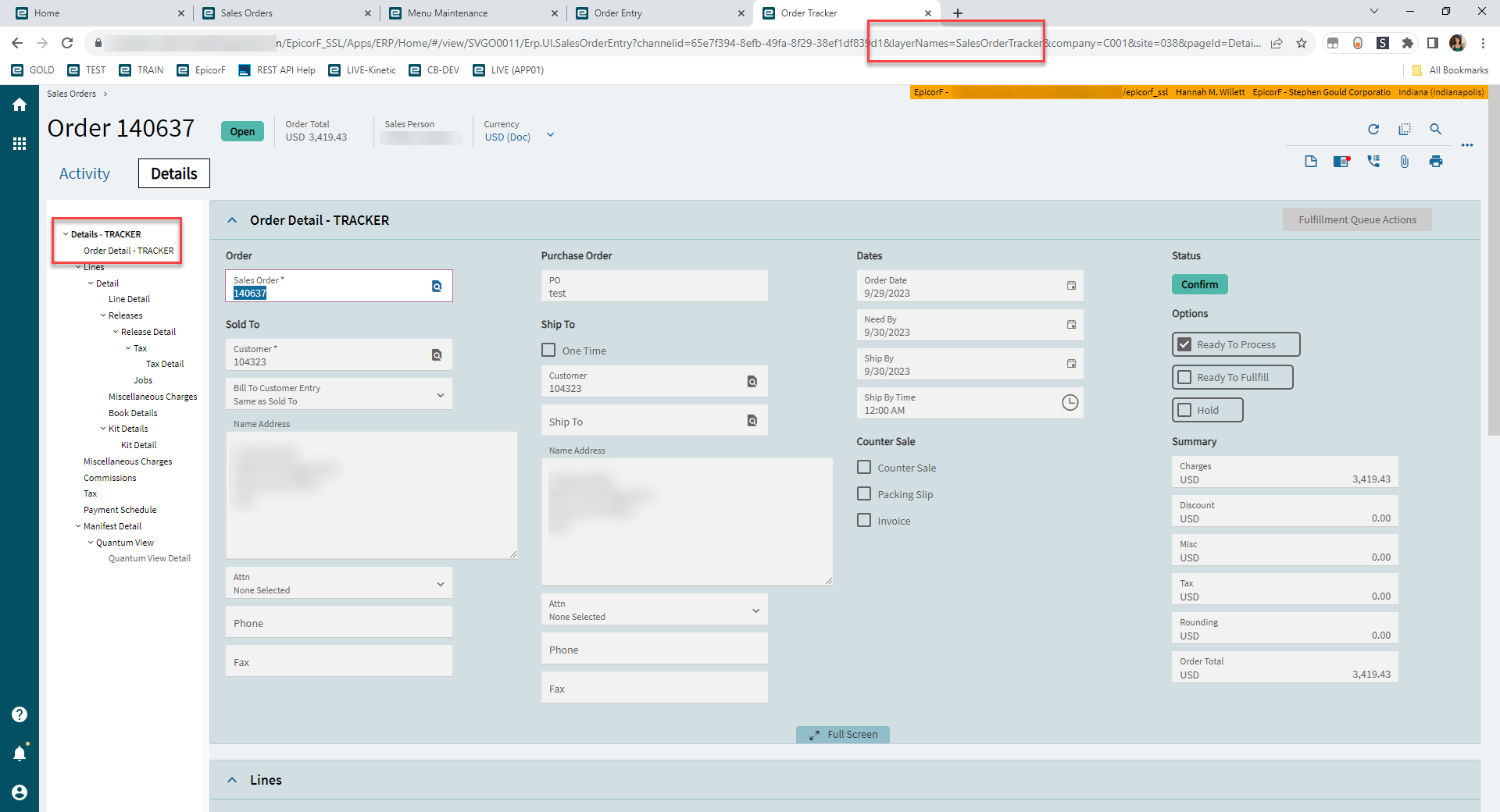
Task: Enable the Hold option
Action: tap(1184, 409)
